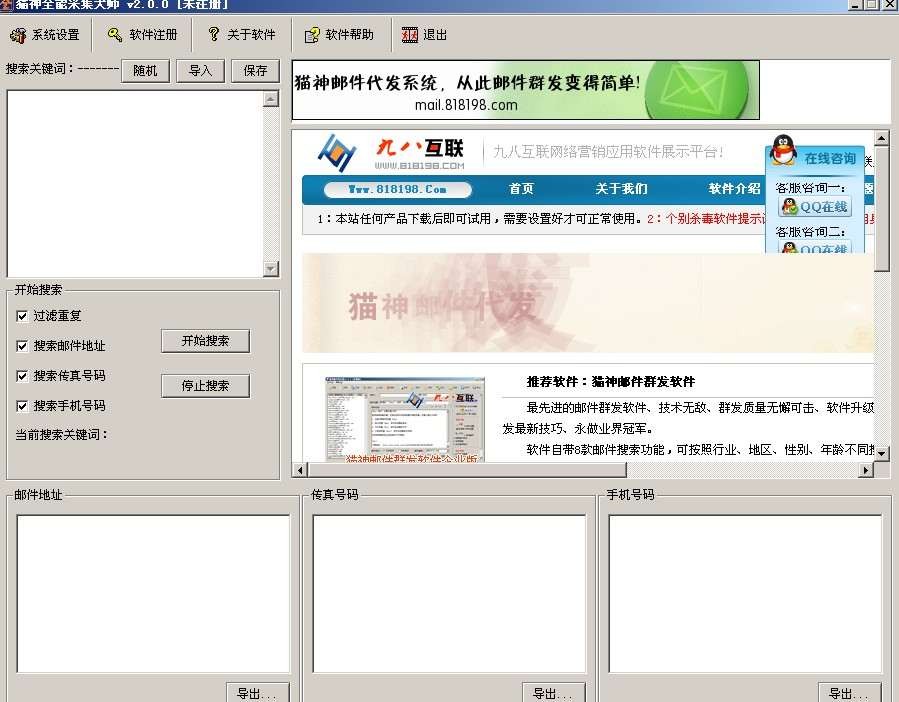899x702 pixels.
Task: Click the key icon for 软件注册
Action: pos(115,35)
